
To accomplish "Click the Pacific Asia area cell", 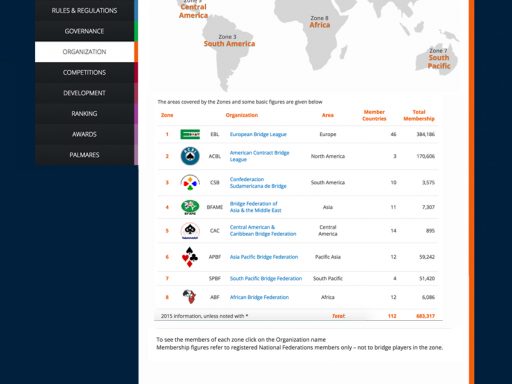I will (328, 257).
